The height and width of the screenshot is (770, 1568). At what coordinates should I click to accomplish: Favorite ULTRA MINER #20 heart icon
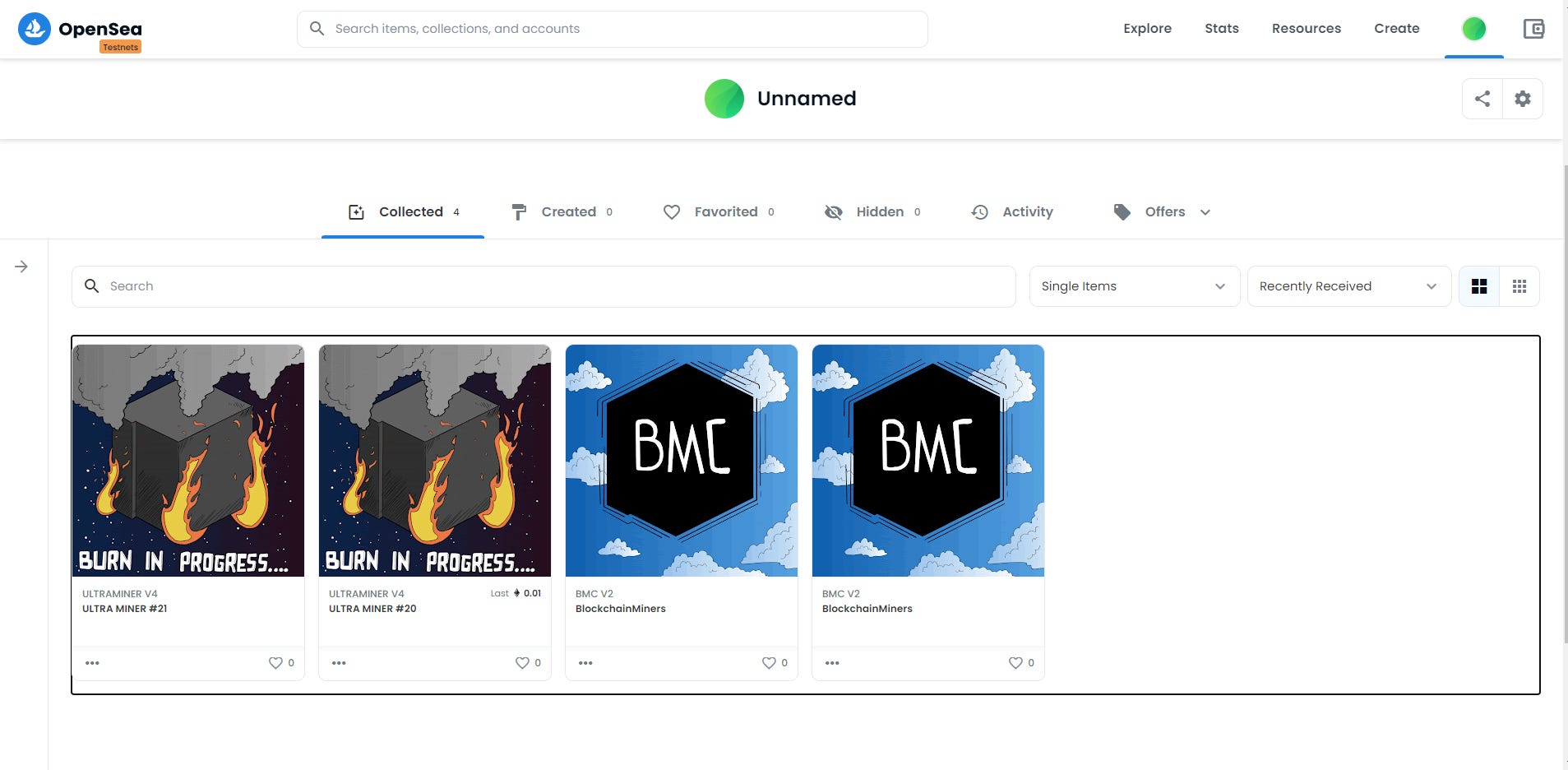tap(522, 663)
